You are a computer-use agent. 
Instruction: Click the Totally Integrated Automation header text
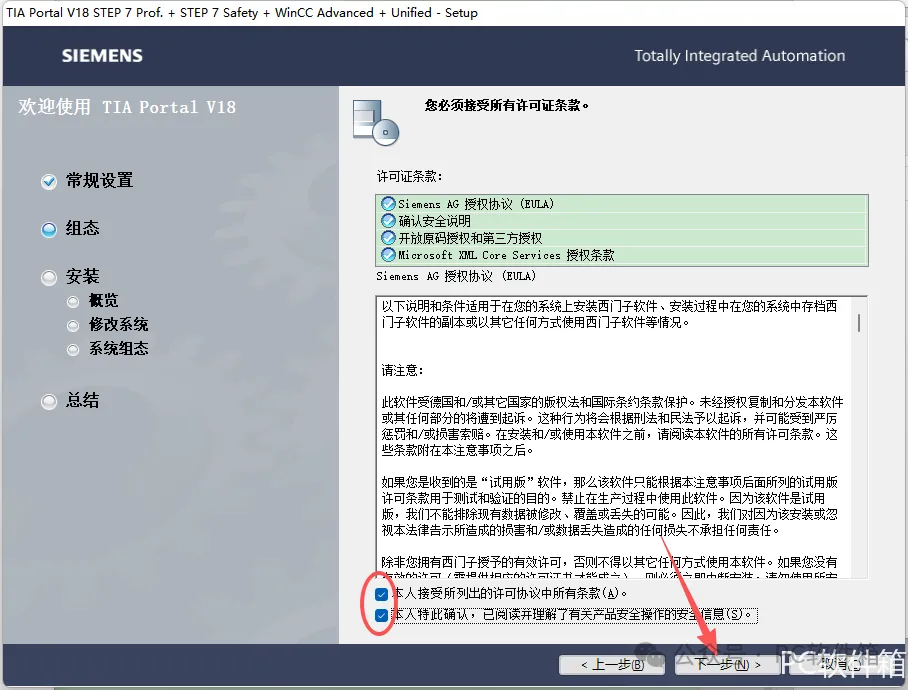click(739, 56)
